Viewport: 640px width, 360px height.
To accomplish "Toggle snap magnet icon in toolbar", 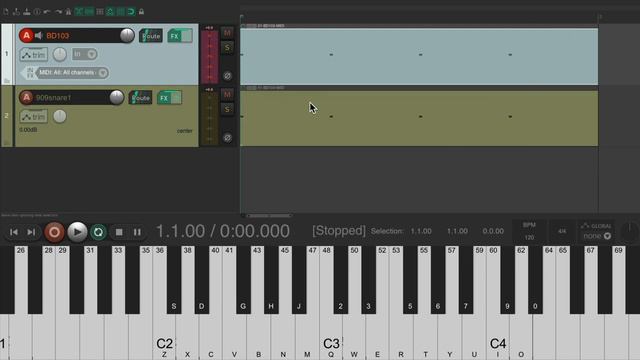I will click(x=131, y=12).
